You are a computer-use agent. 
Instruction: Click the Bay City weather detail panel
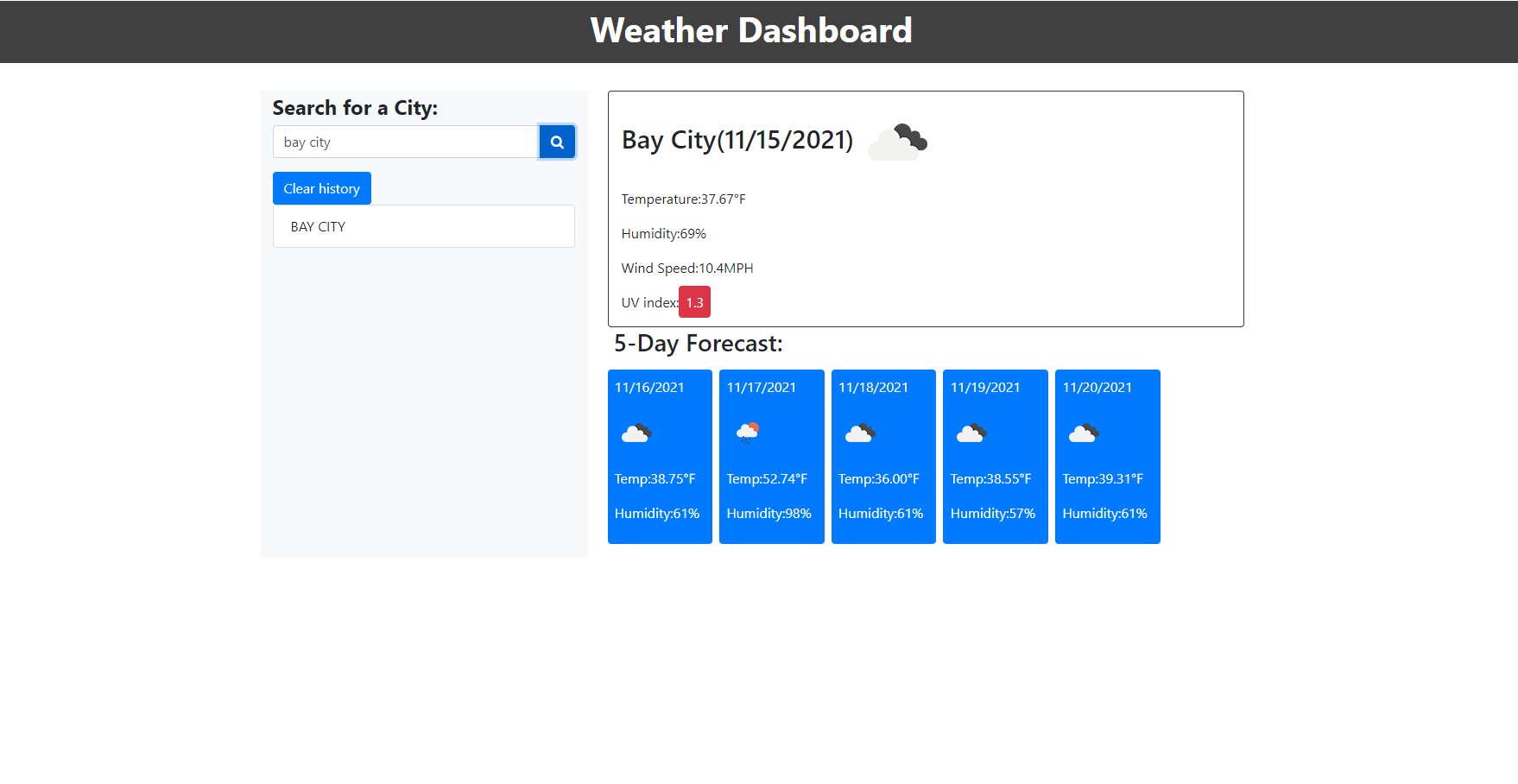925,207
